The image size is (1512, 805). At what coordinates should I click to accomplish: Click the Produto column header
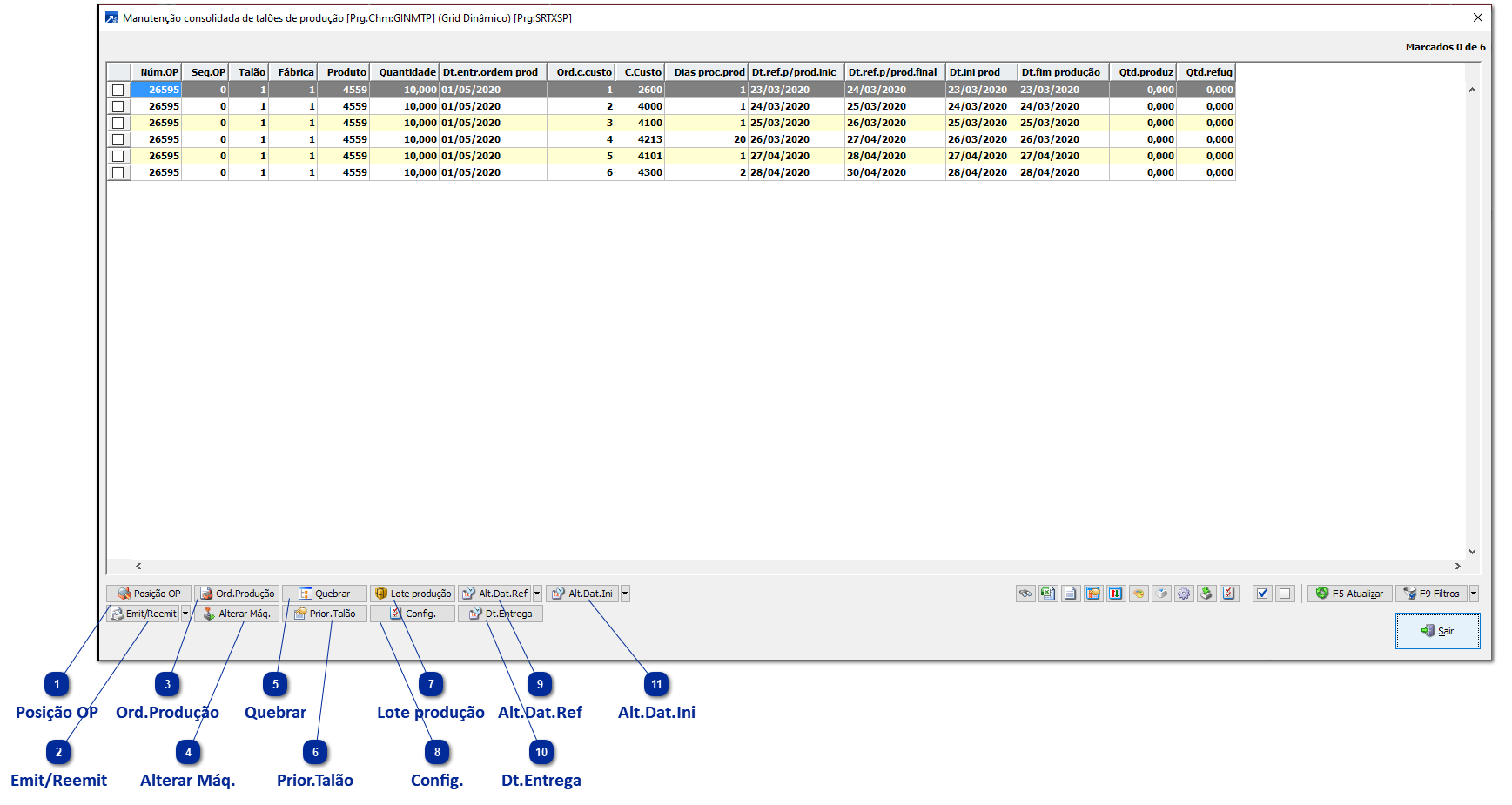point(344,72)
